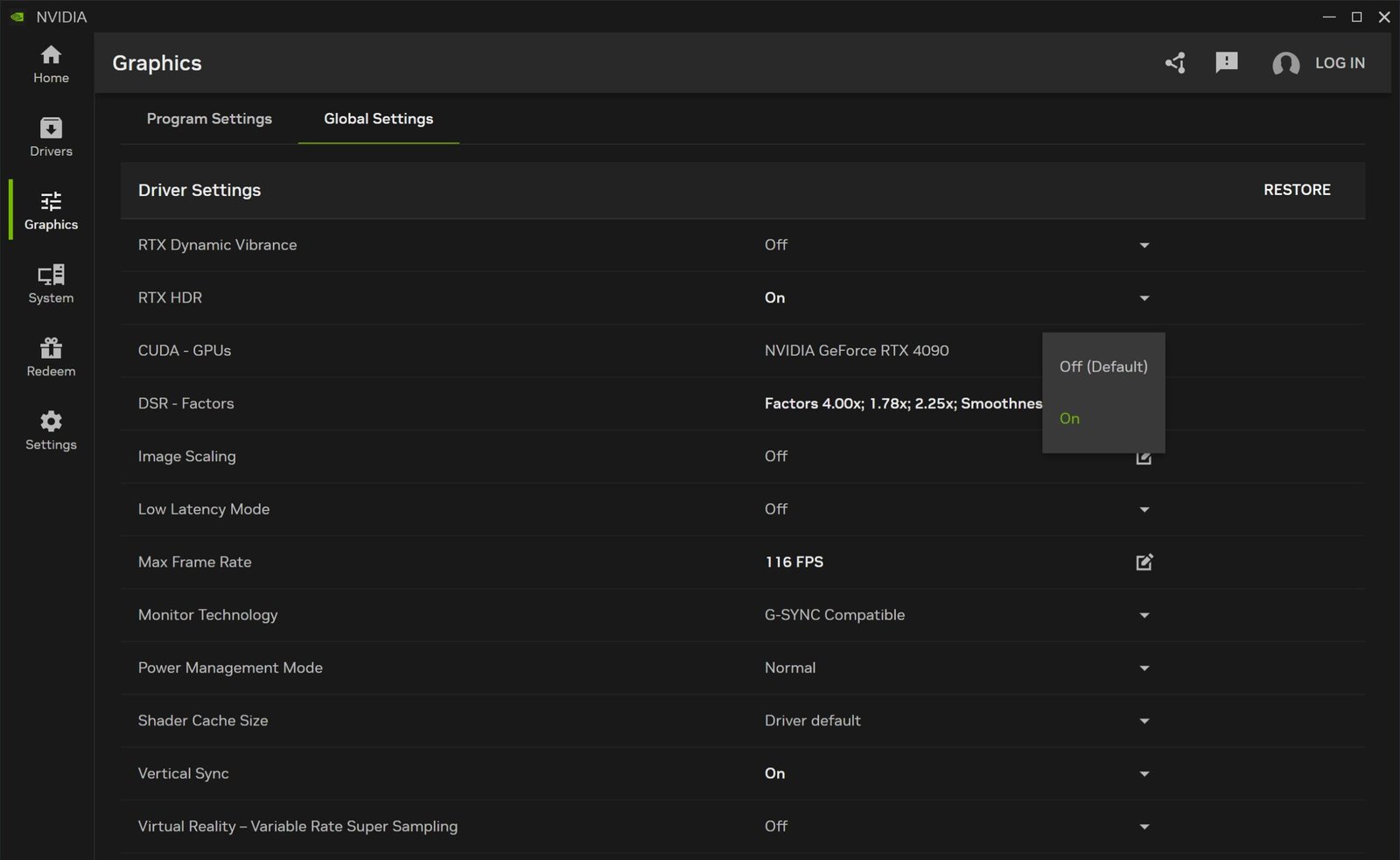Screen dimensions: 1400x860
Task: Open the feedback icon near Log In
Action: [1227, 63]
